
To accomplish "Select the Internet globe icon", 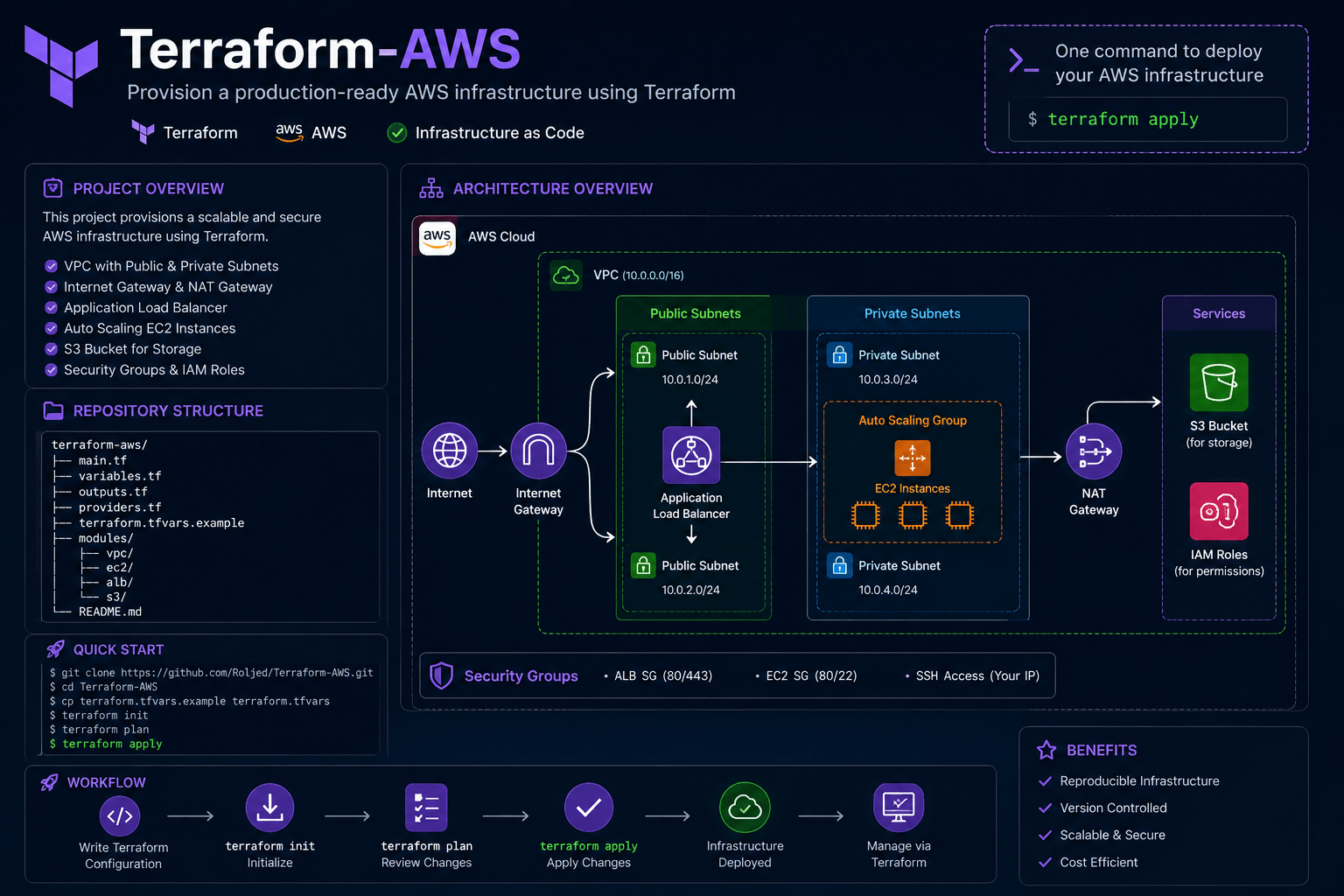I will tap(450, 451).
